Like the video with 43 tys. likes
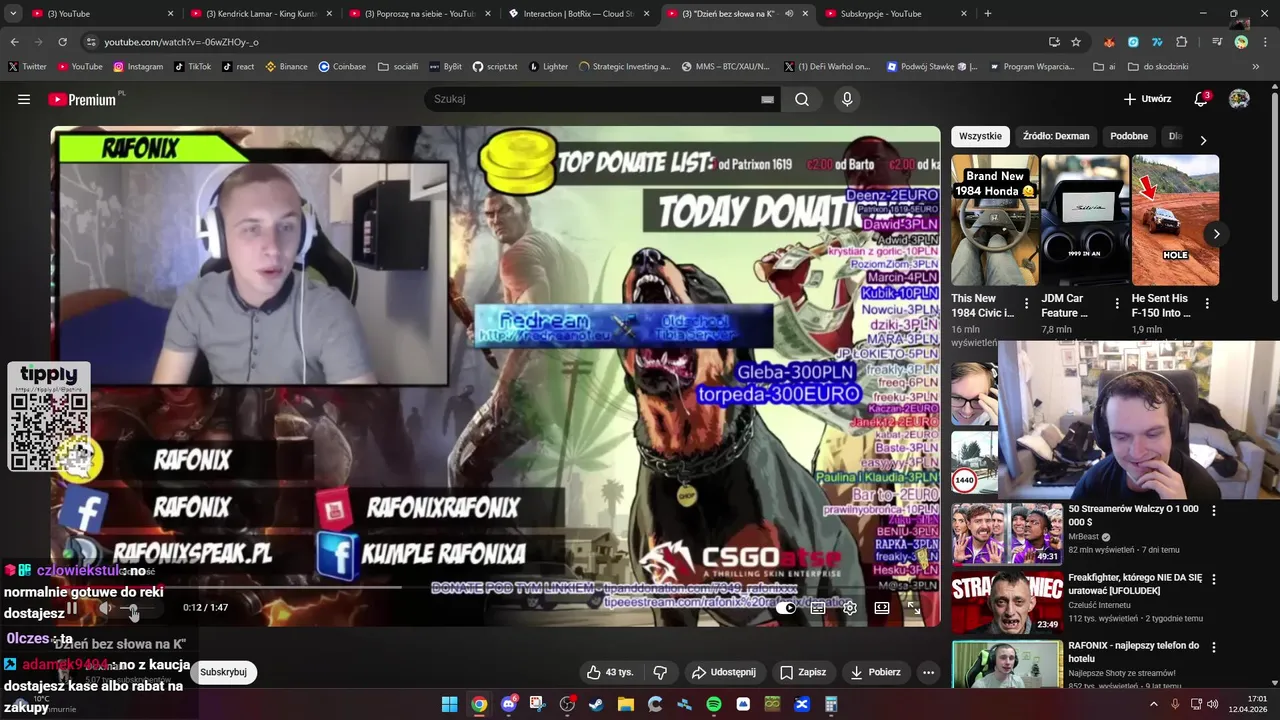 [x=610, y=672]
